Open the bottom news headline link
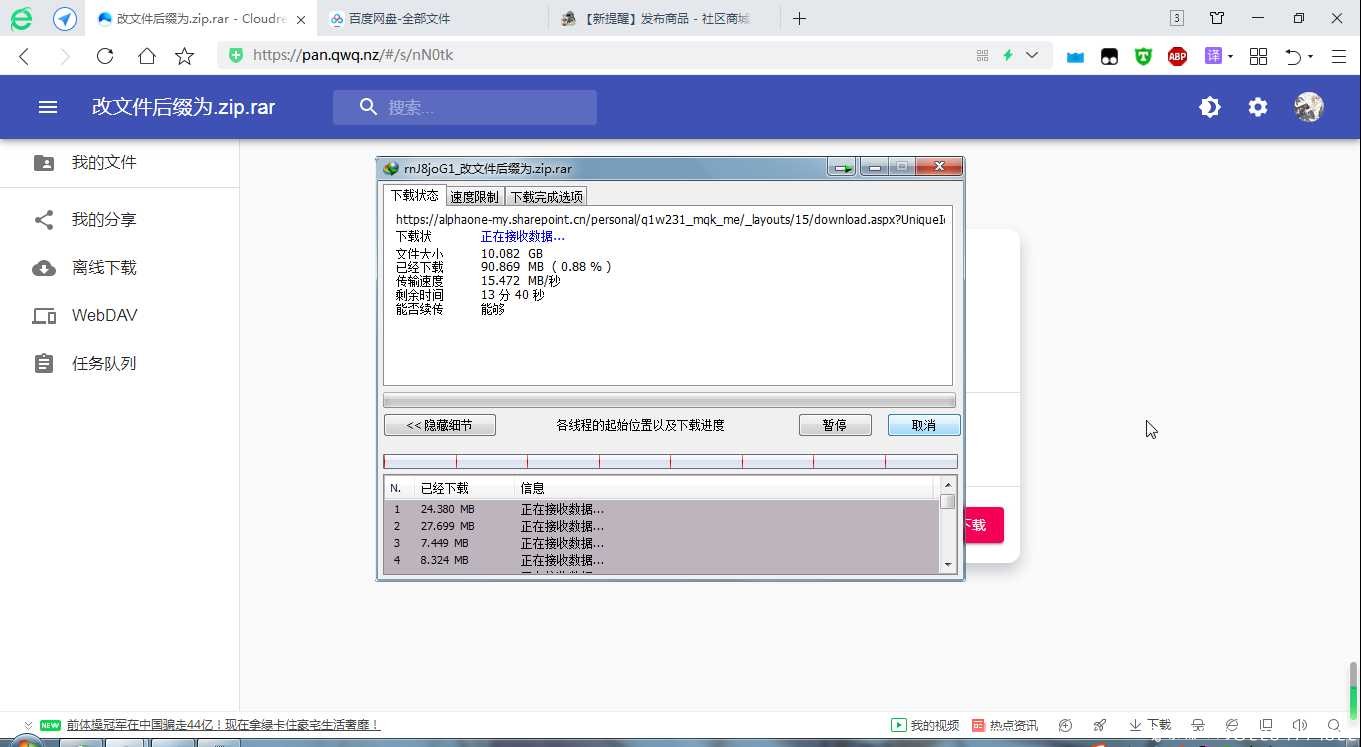The image size is (1361, 747). (x=224, y=725)
